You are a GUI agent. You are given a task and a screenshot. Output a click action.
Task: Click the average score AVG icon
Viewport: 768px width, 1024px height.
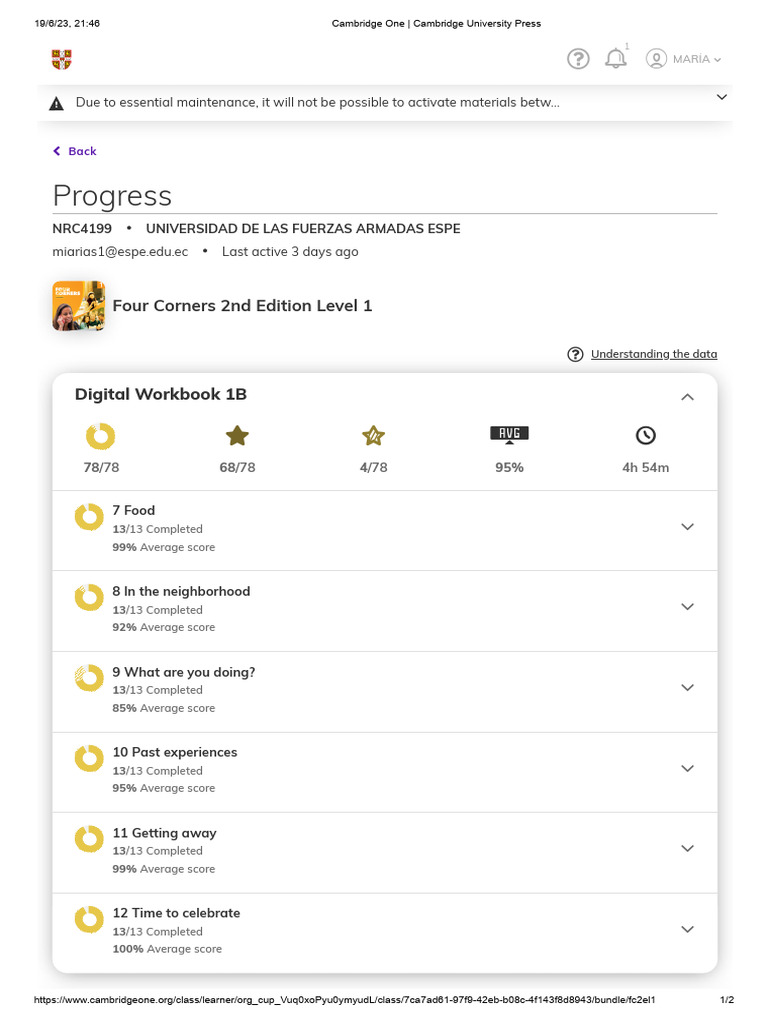click(509, 434)
